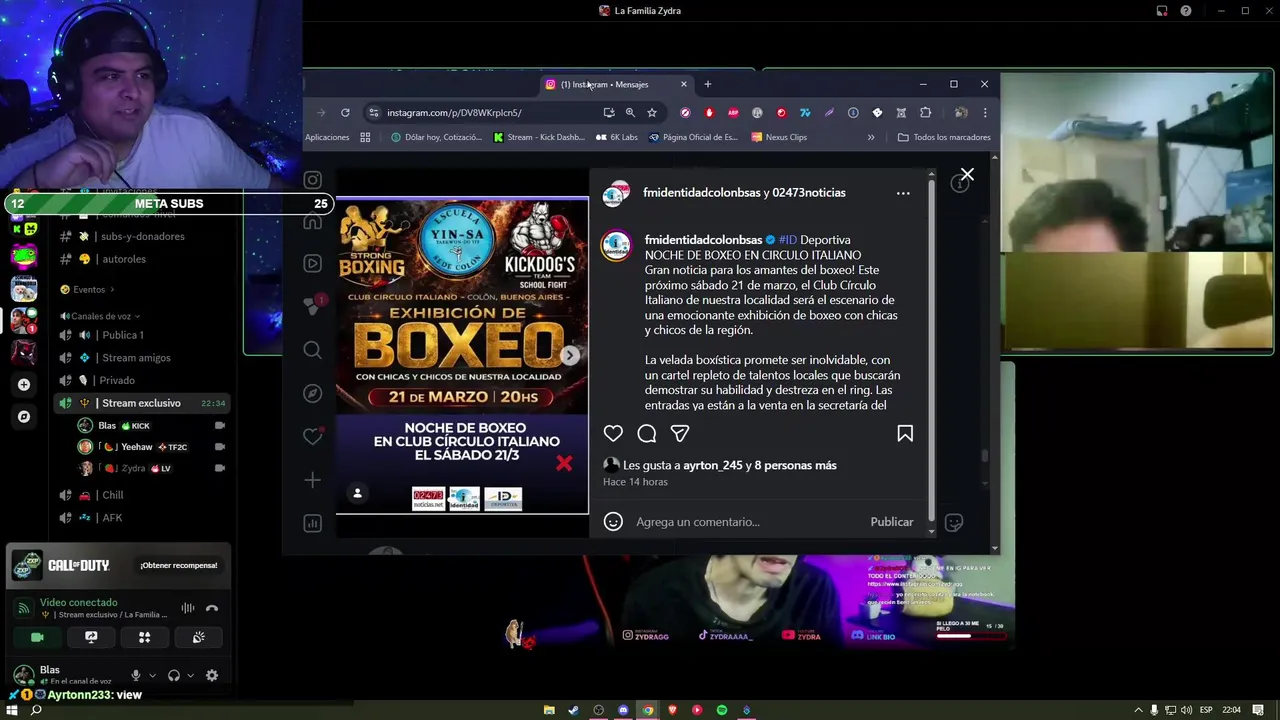This screenshot has height=720, width=1280.
Task: Toggle Discord screen share
Action: coord(91,637)
